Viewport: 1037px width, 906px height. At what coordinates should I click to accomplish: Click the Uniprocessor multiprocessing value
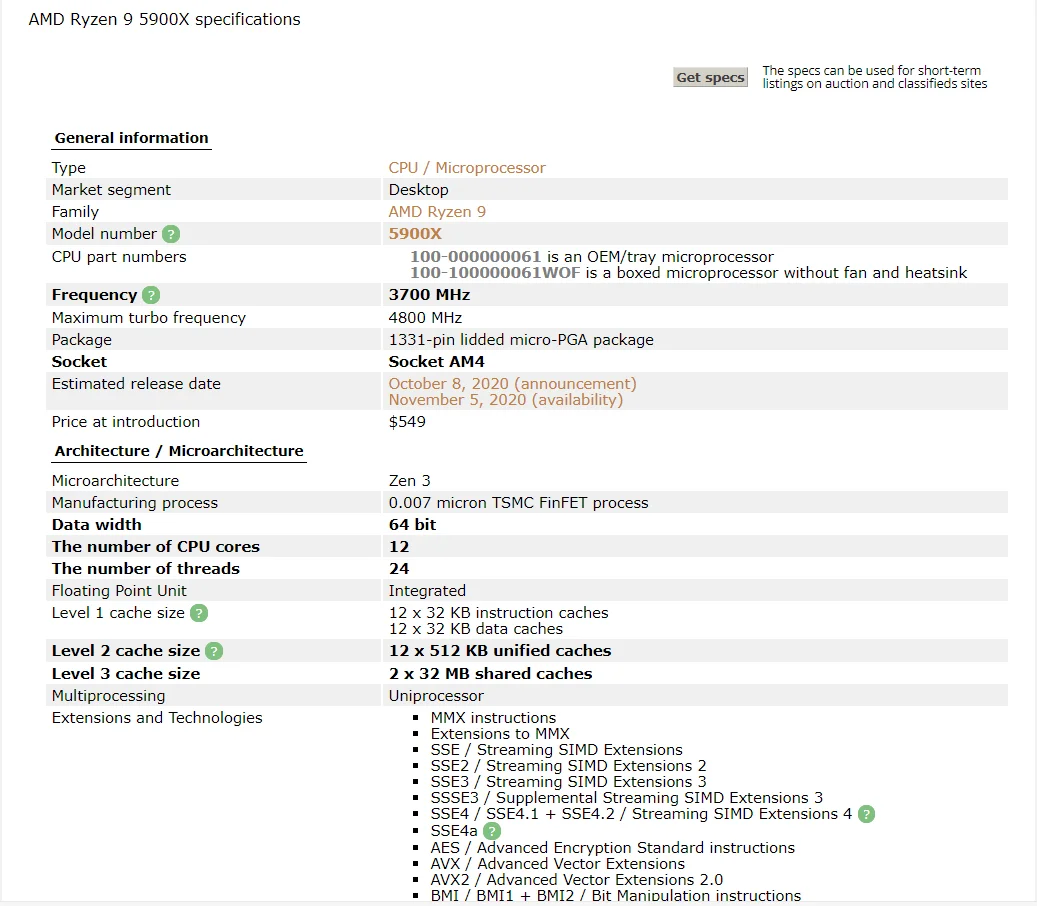pyautogui.click(x=436, y=696)
